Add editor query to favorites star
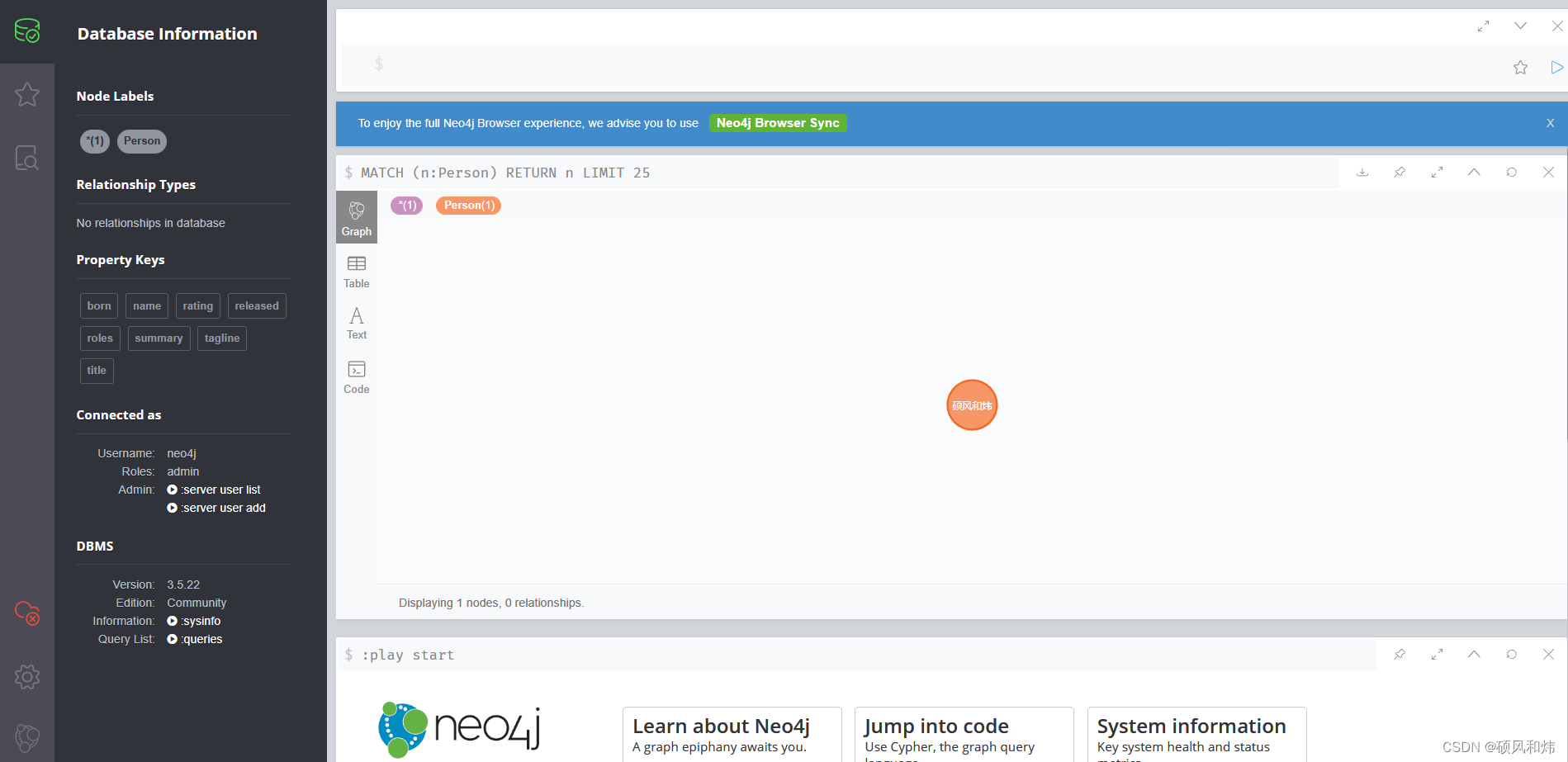 pos(1520,68)
